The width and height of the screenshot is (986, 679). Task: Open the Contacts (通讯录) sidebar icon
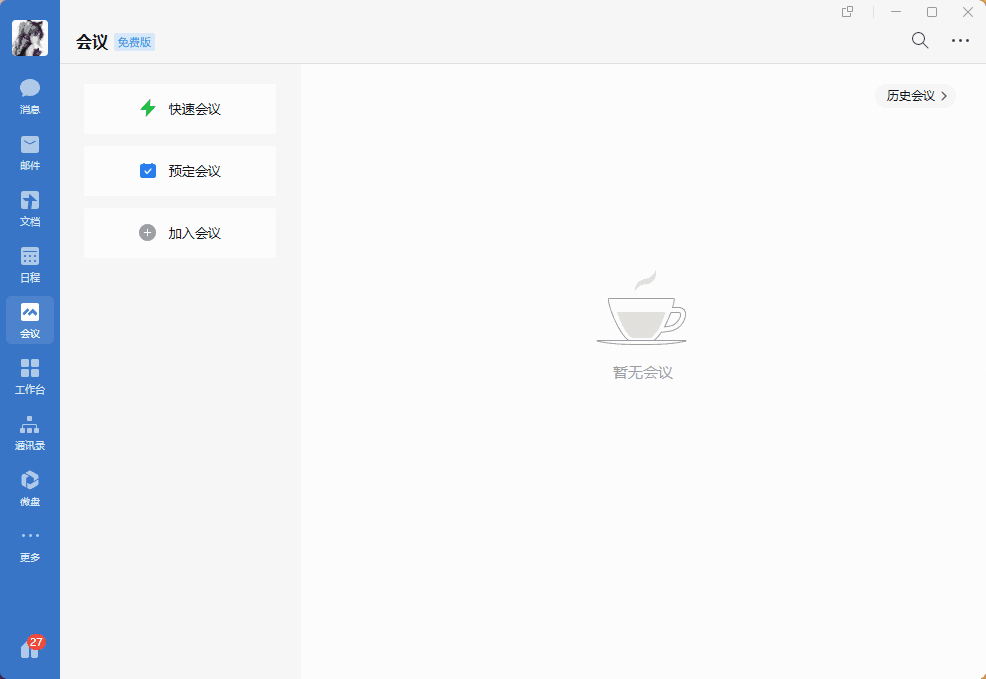point(29,432)
